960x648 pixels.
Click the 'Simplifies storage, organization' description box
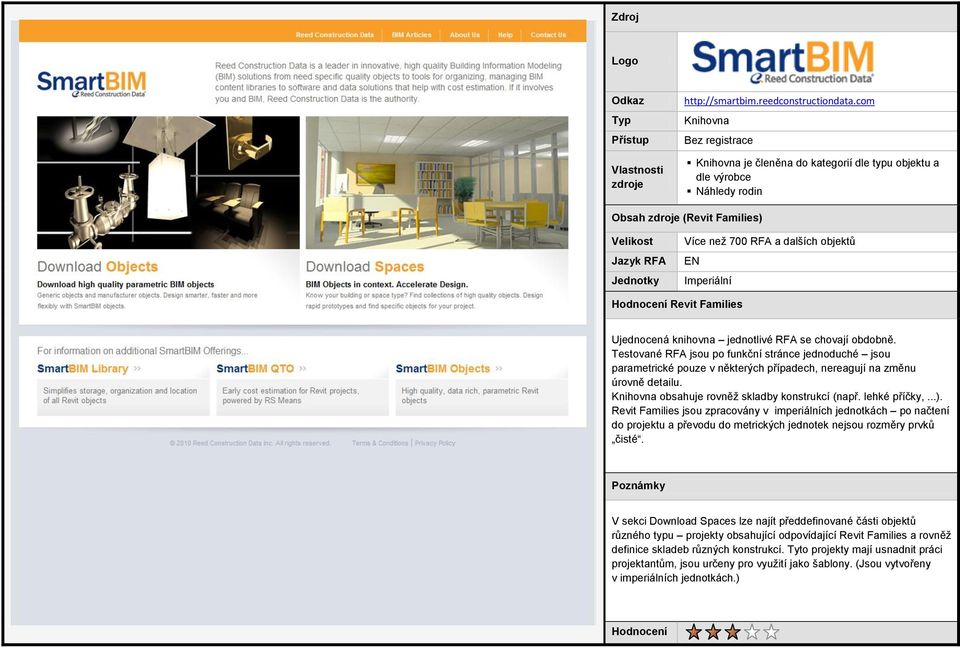tap(123, 396)
